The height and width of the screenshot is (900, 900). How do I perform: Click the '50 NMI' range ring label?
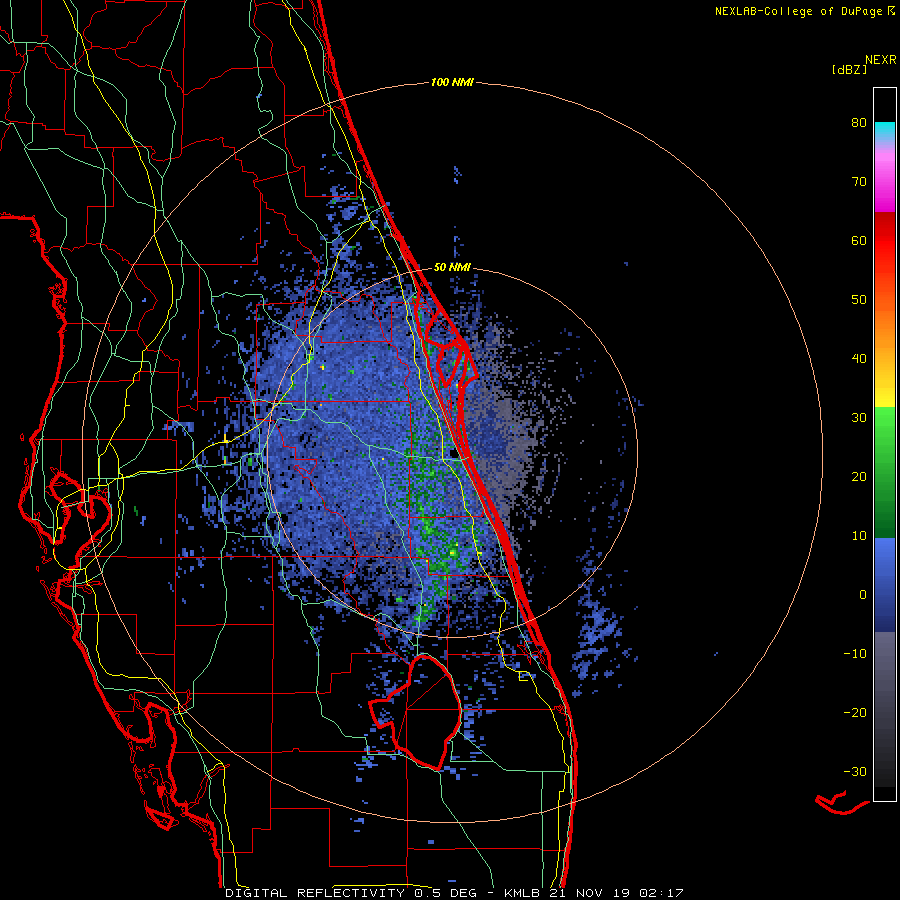(452, 267)
